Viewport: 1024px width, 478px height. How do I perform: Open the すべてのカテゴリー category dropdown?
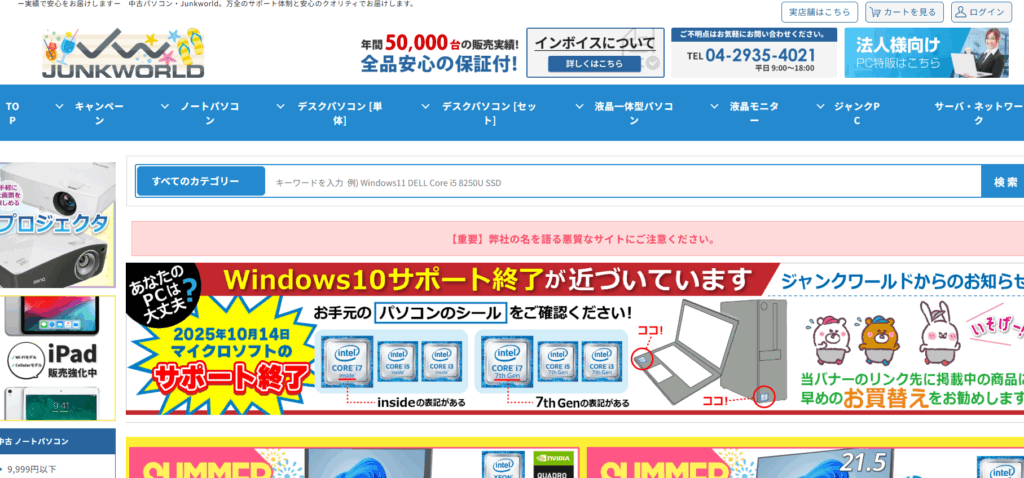200,182
